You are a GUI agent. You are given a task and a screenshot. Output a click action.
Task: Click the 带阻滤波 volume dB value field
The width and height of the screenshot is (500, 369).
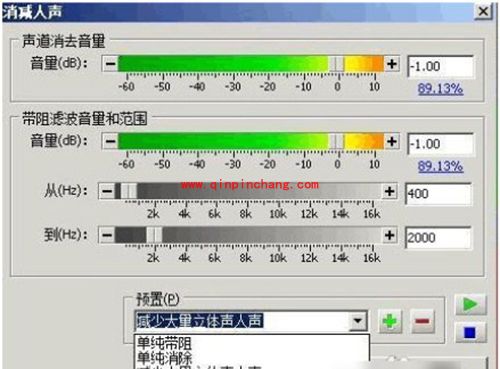pyautogui.click(x=440, y=144)
